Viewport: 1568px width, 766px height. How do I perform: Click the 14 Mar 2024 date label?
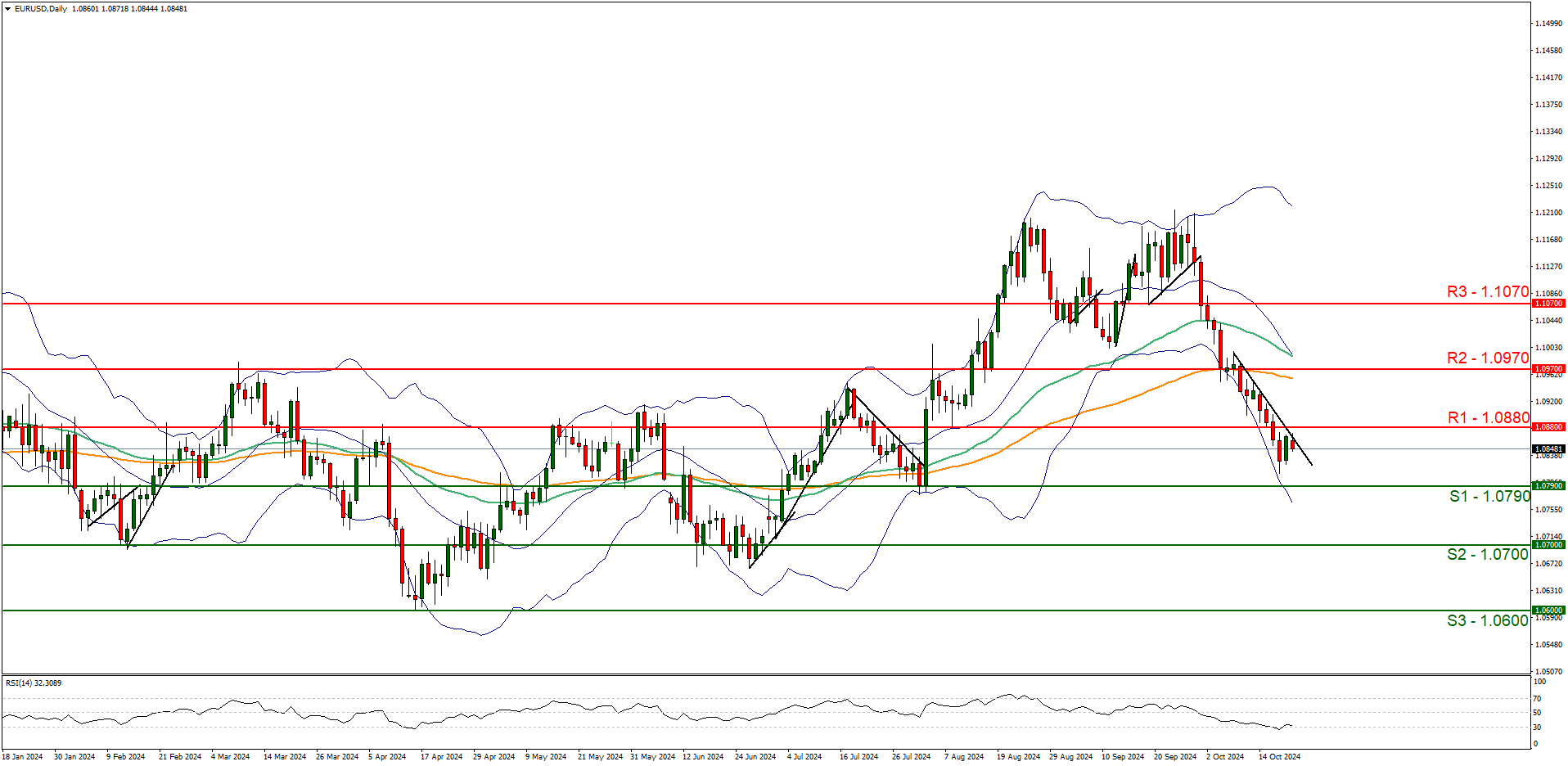[x=285, y=757]
